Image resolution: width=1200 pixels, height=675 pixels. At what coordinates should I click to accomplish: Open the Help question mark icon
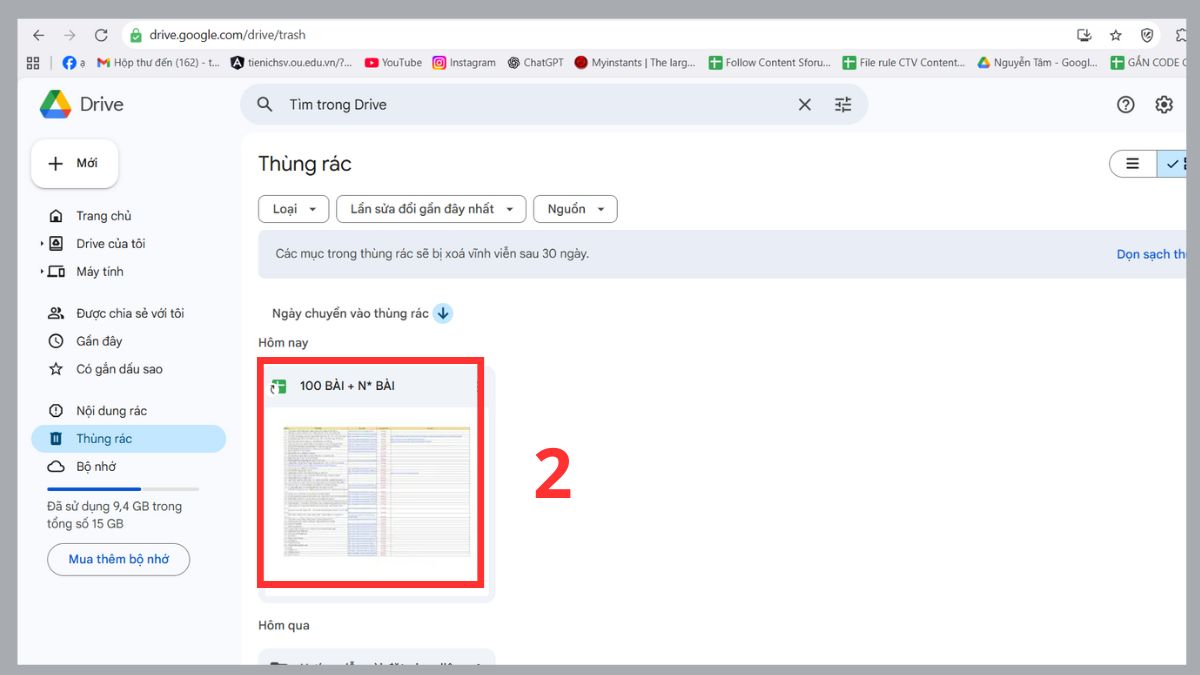point(1126,104)
